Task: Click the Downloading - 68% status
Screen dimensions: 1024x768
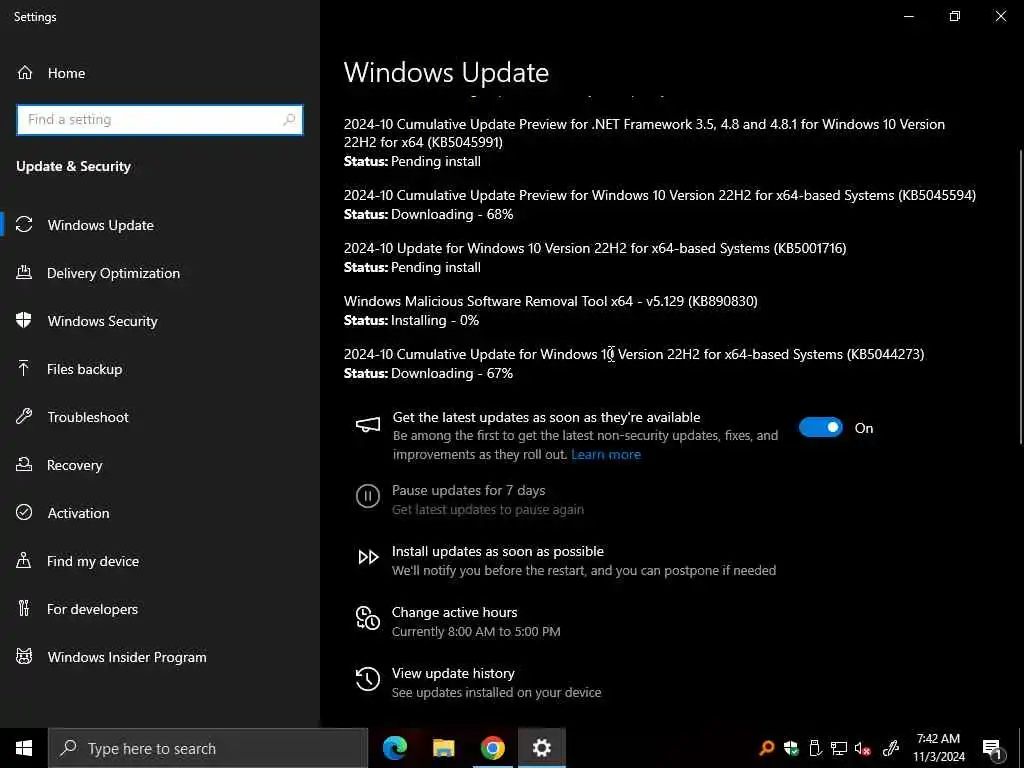Action: click(452, 214)
